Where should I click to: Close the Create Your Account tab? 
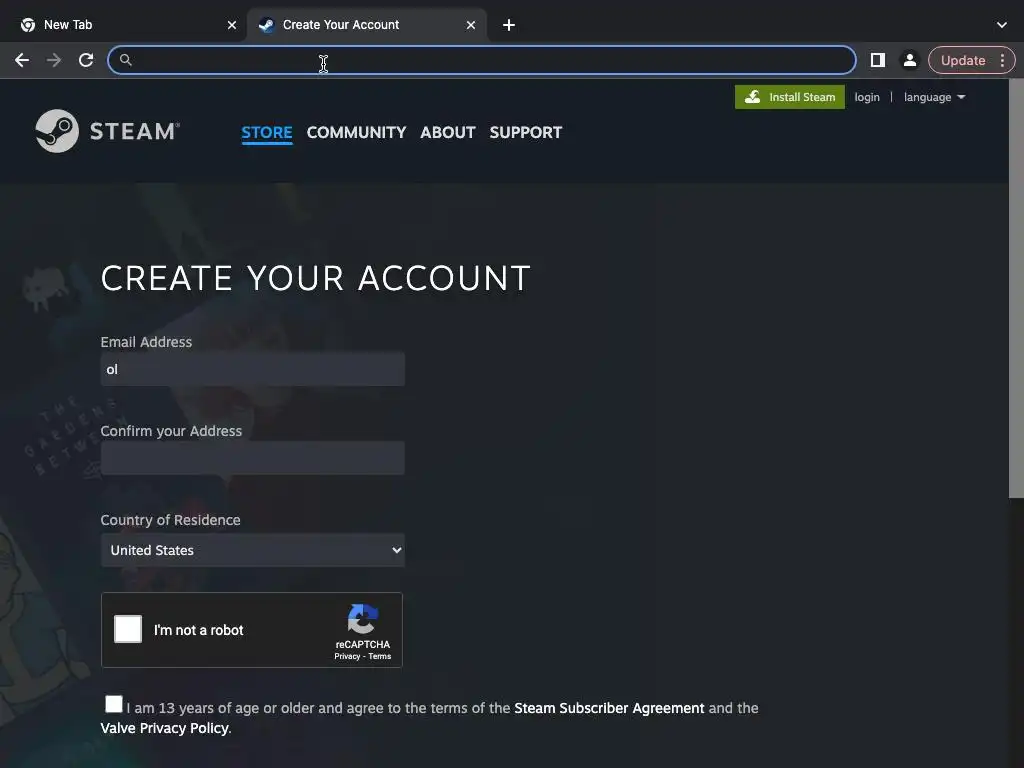pos(470,25)
